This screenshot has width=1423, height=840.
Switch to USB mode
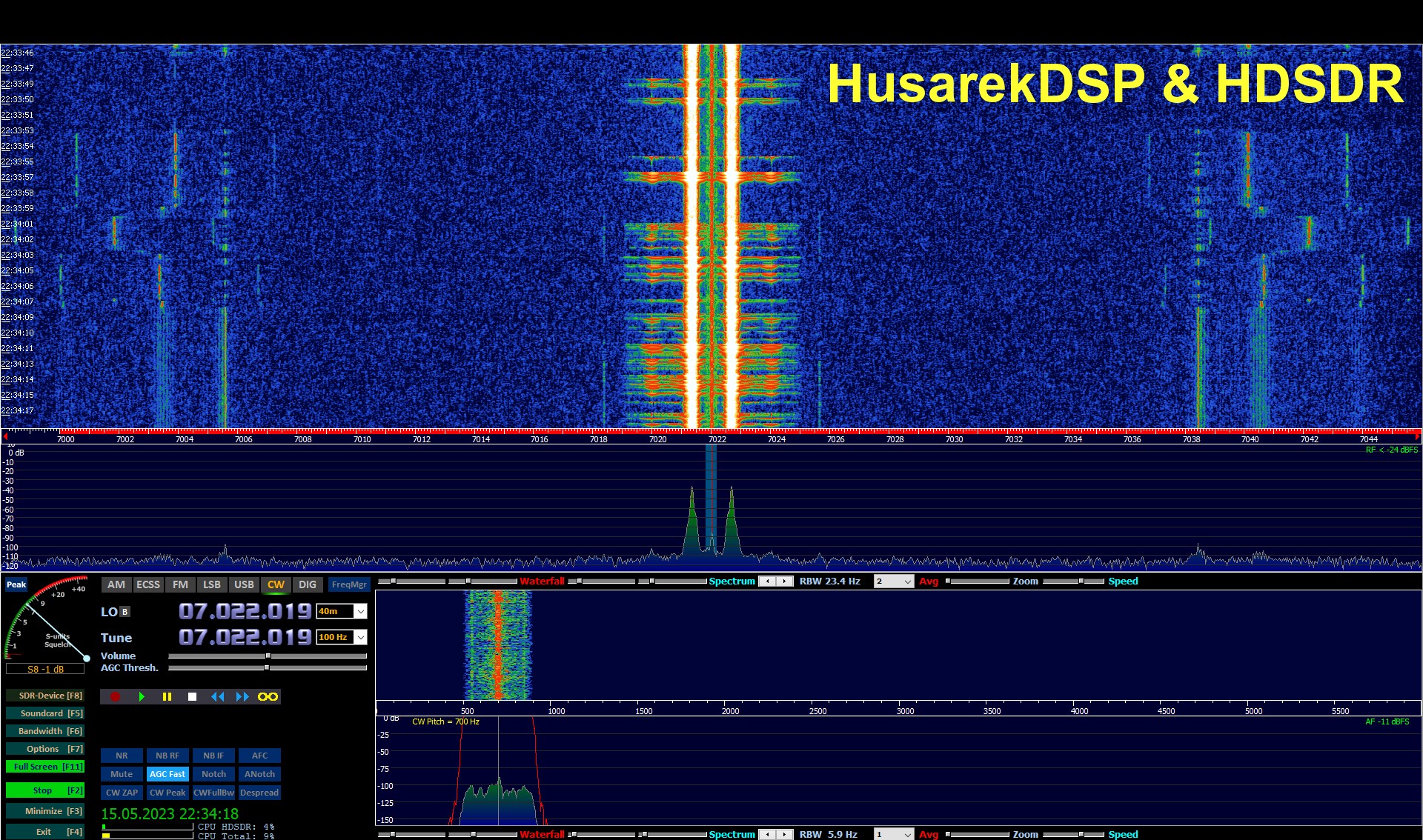click(x=244, y=584)
